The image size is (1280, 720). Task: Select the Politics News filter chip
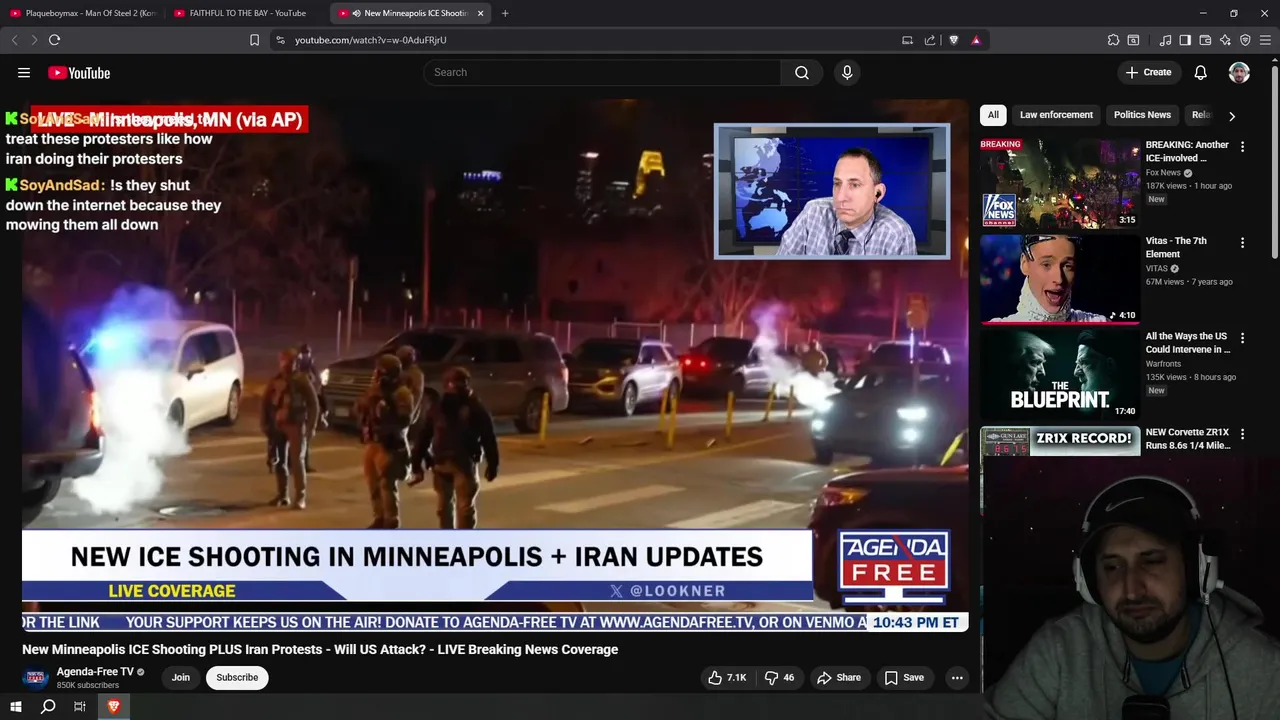click(1142, 115)
